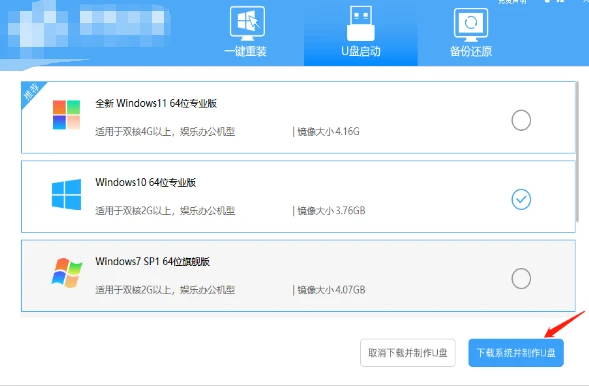Toggle the checked Windows10 64位专业版 radio button
Screen dimensions: 589x386
tap(521, 199)
